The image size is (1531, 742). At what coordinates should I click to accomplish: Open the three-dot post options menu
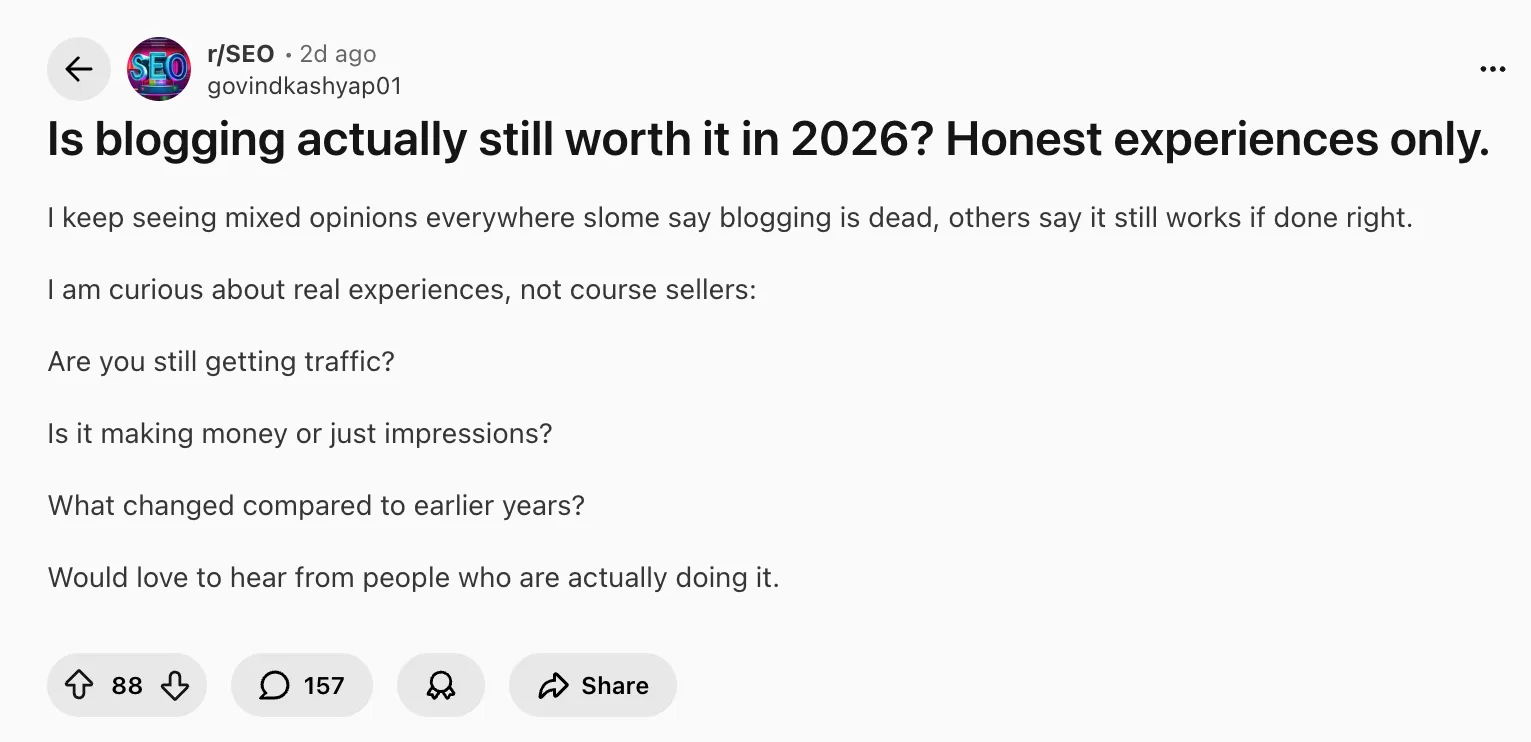coord(1492,69)
